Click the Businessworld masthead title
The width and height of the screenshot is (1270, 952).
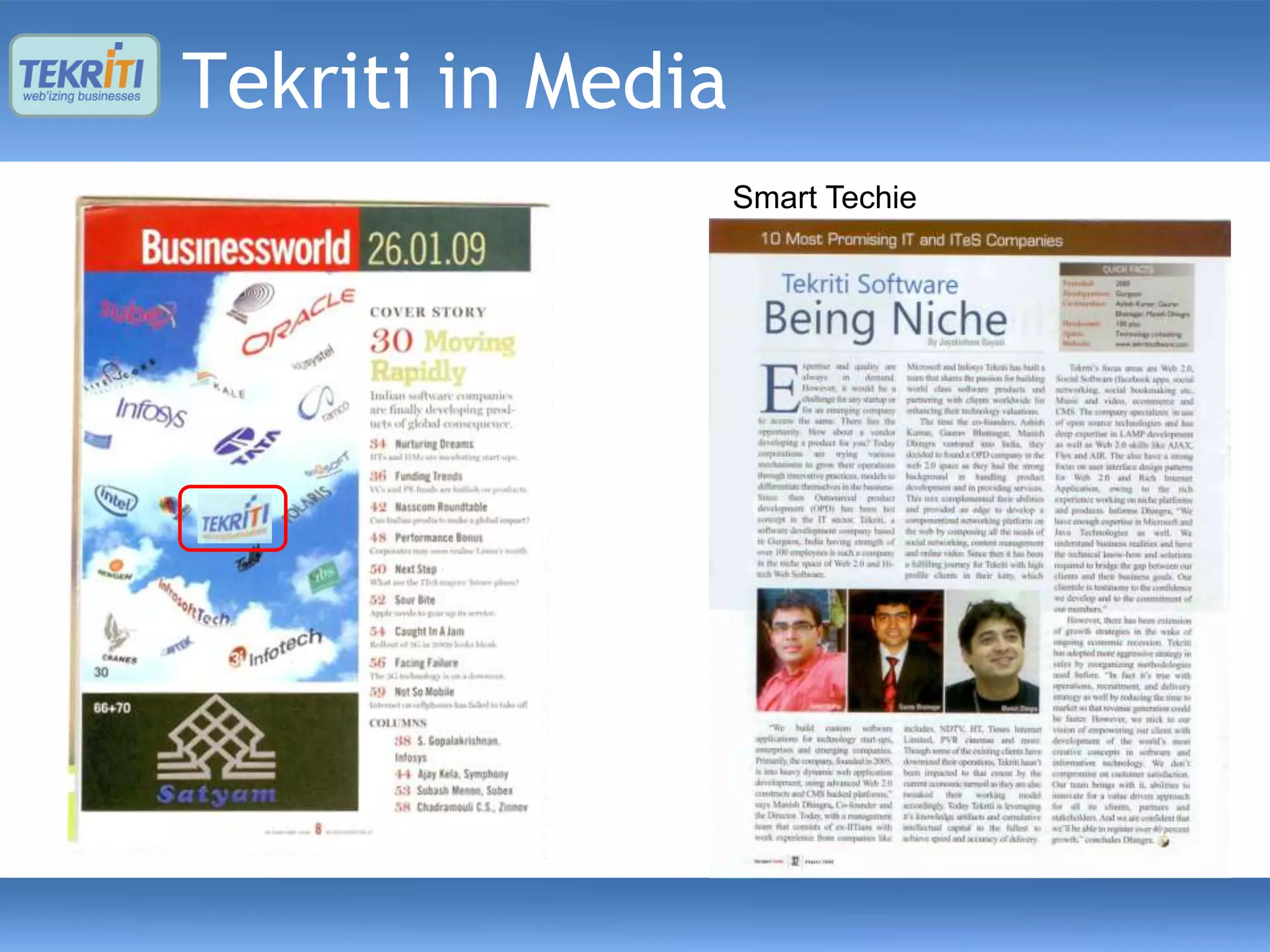pyautogui.click(x=245, y=247)
